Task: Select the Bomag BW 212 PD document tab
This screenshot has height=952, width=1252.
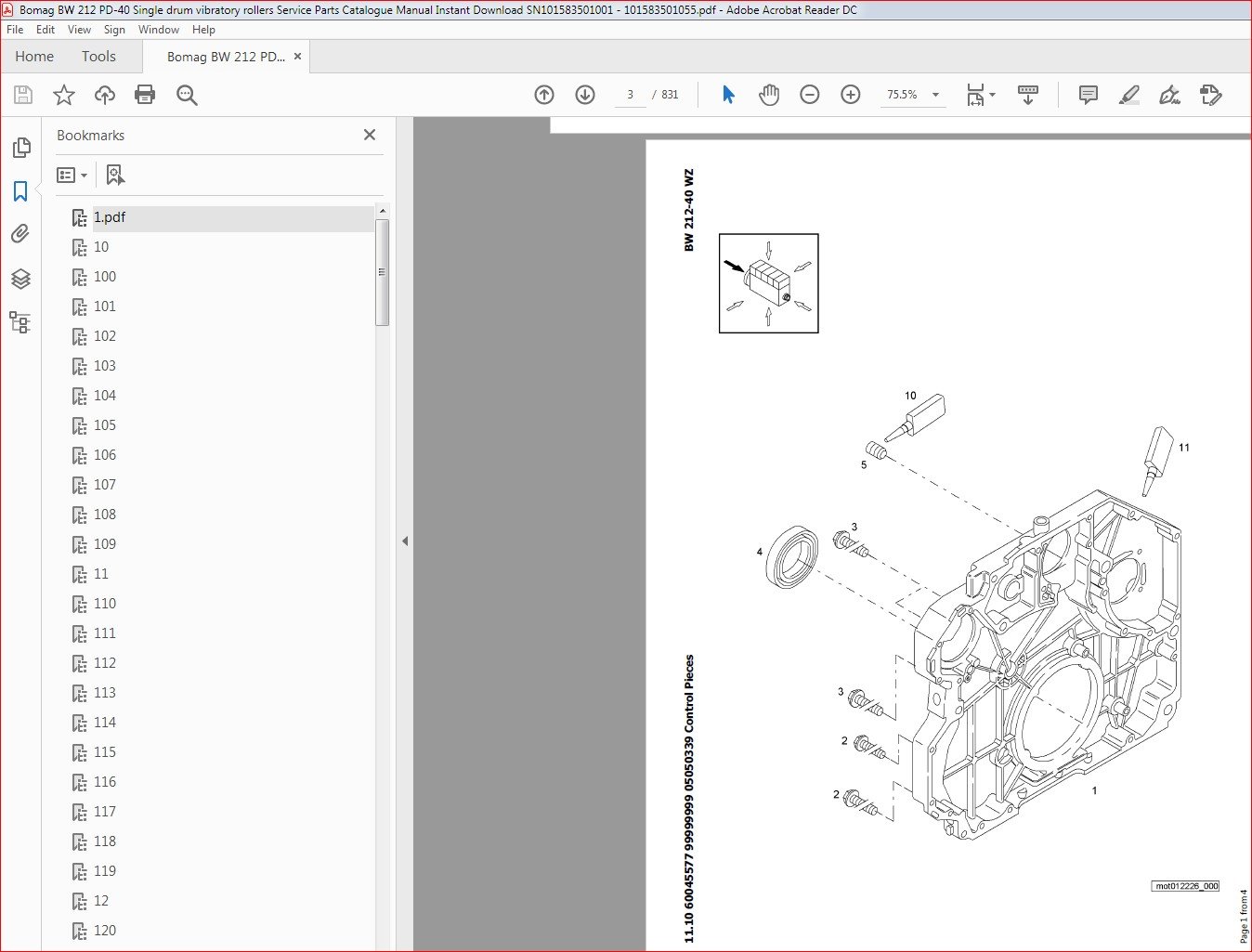Action: 226,57
